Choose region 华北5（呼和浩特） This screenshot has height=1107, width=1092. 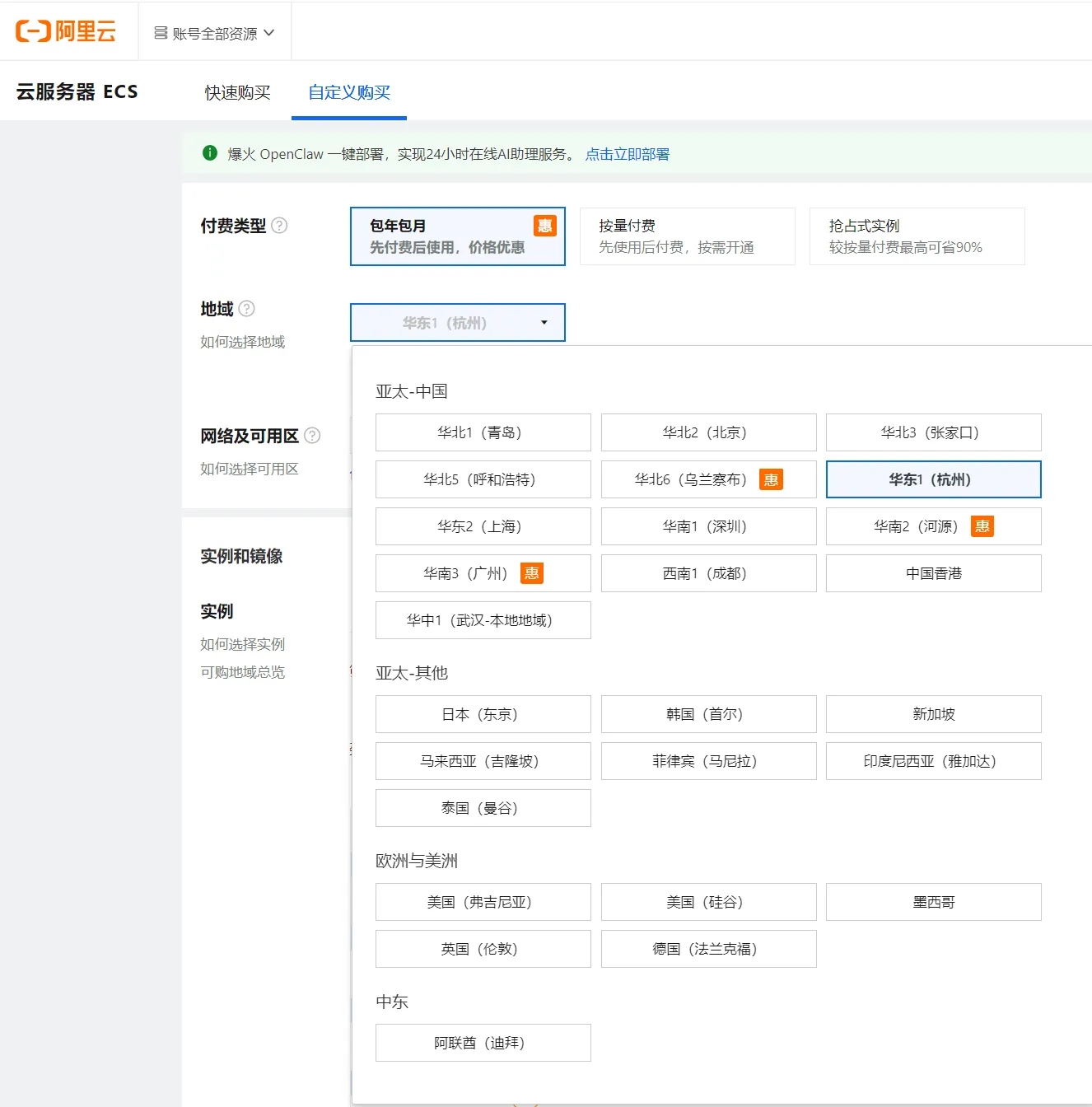pos(483,479)
